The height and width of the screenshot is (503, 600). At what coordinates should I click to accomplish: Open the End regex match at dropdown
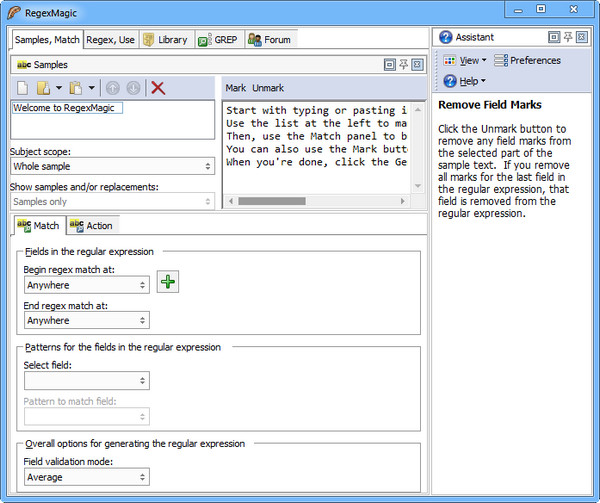(87, 321)
